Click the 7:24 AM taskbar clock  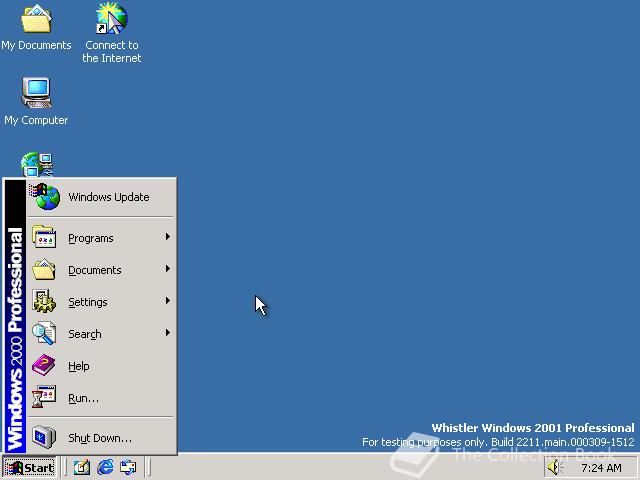coord(601,468)
